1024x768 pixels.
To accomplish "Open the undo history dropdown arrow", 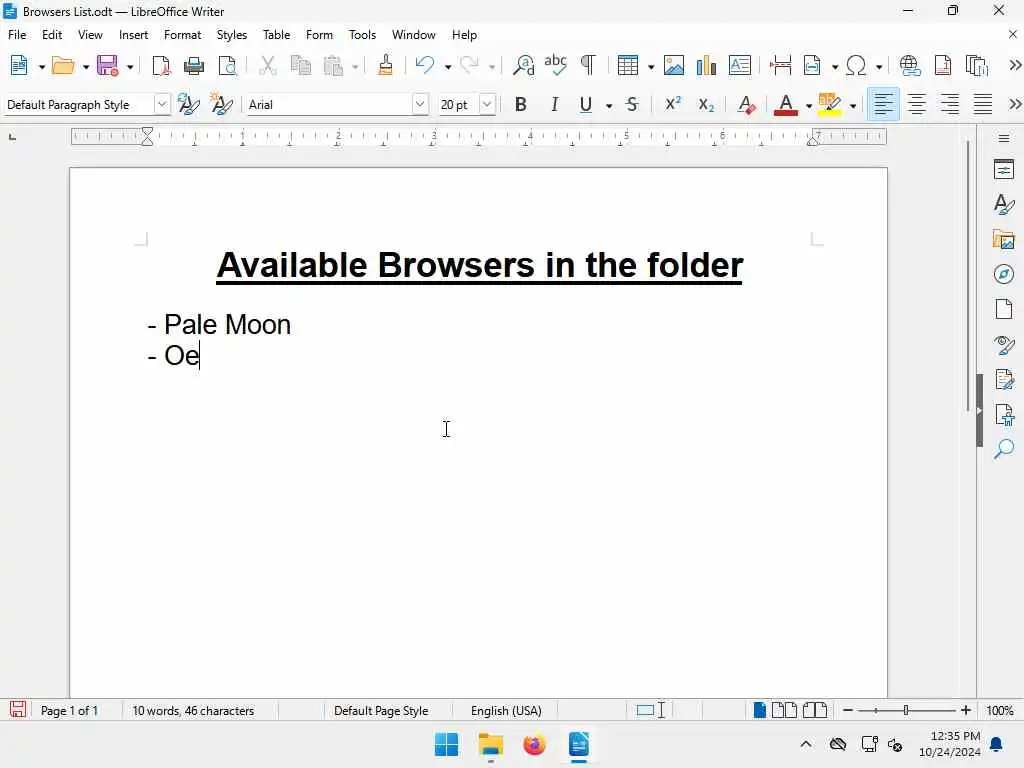I will point(447,66).
